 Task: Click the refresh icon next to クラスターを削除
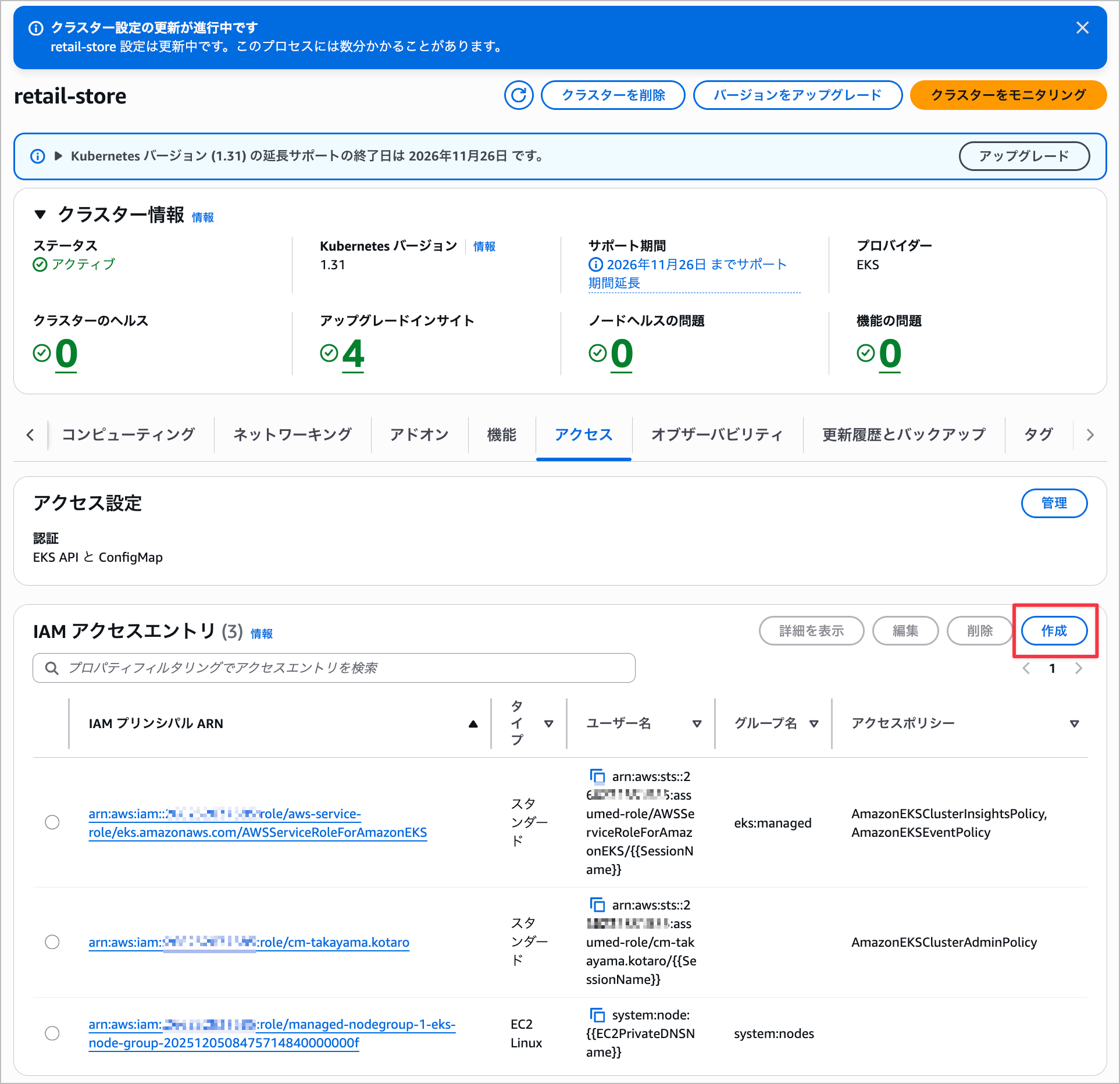tap(518, 95)
